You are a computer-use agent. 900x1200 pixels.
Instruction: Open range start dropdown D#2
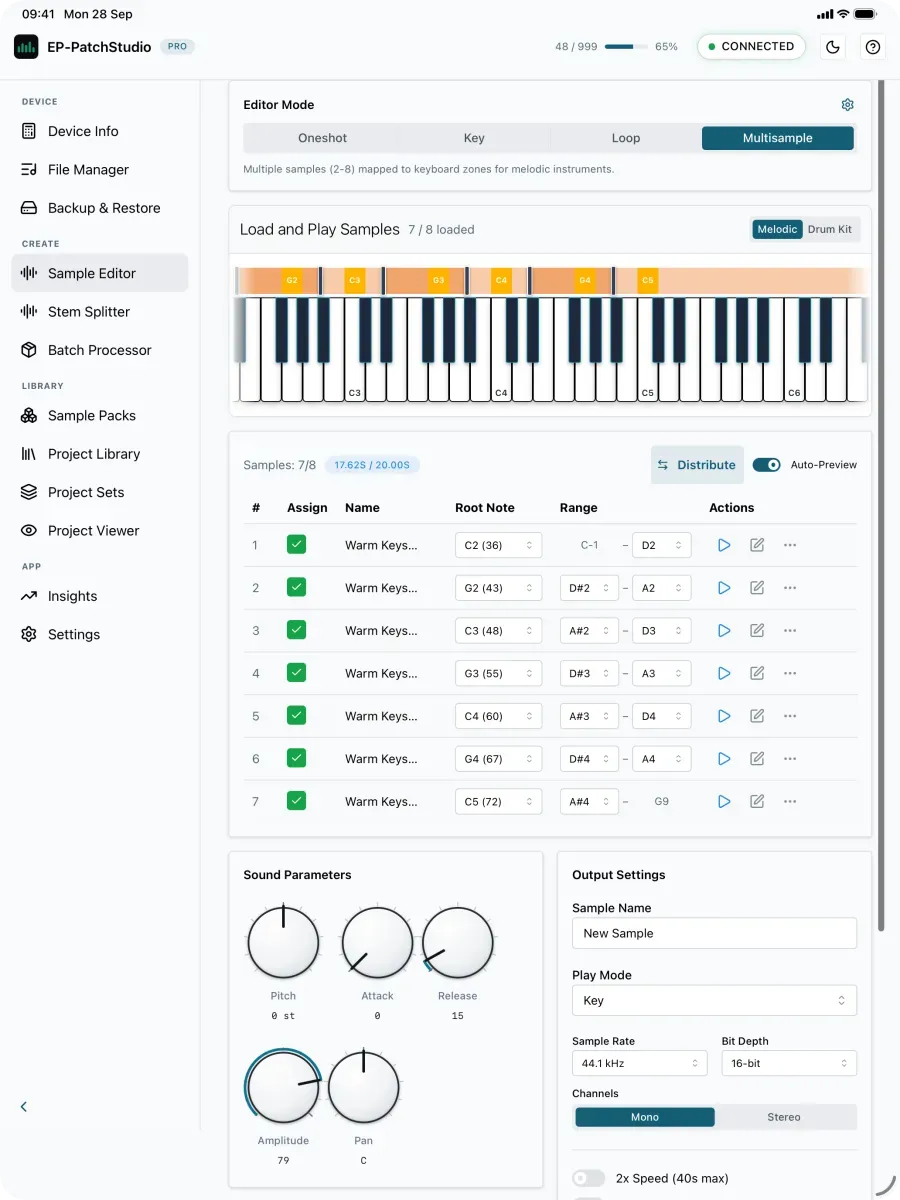(x=589, y=588)
